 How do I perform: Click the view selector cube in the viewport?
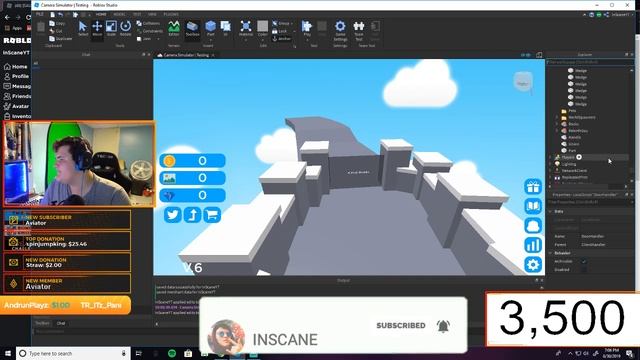pyautogui.click(x=523, y=83)
